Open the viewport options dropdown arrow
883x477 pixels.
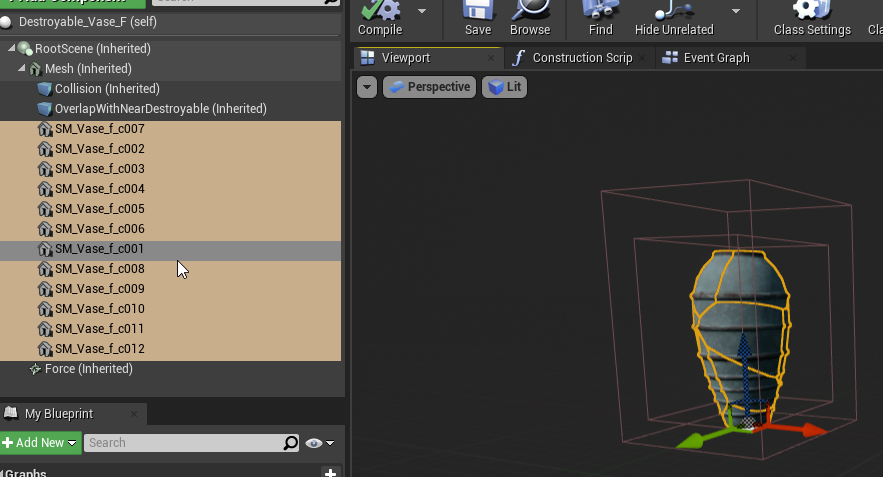coord(367,87)
